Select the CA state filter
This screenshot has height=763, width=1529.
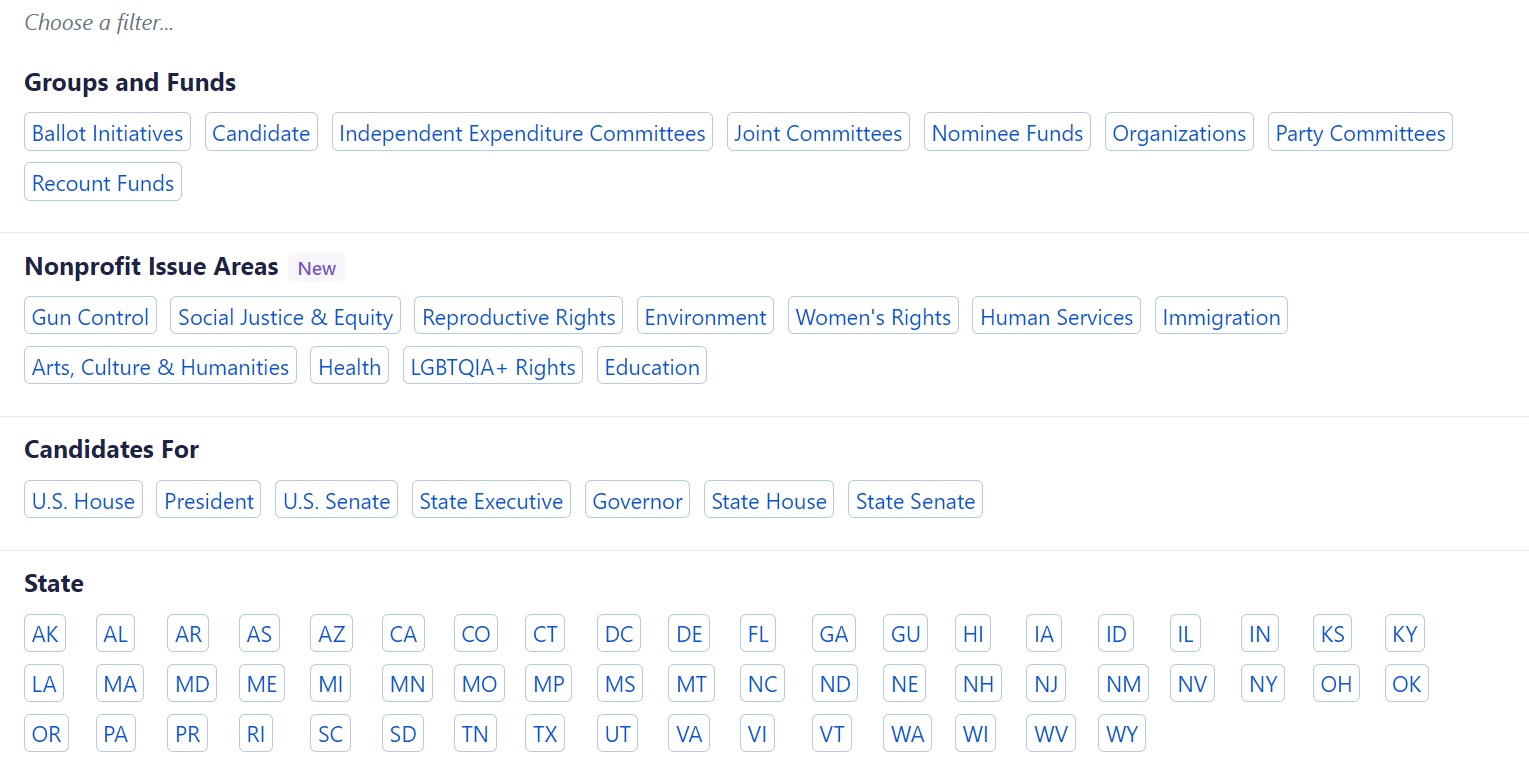coord(403,634)
